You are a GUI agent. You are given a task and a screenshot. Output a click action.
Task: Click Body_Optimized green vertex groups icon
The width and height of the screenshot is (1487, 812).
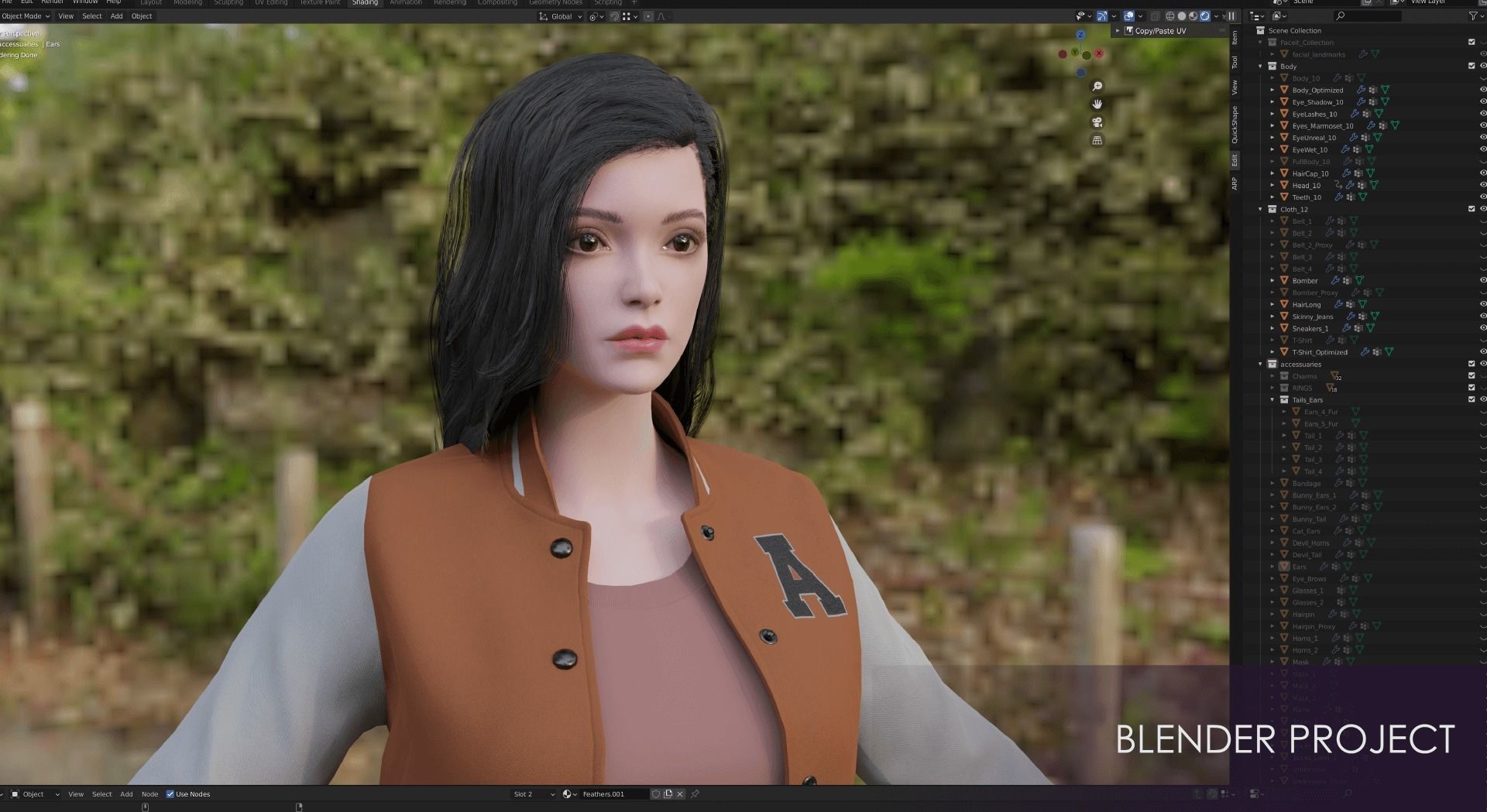1385,91
